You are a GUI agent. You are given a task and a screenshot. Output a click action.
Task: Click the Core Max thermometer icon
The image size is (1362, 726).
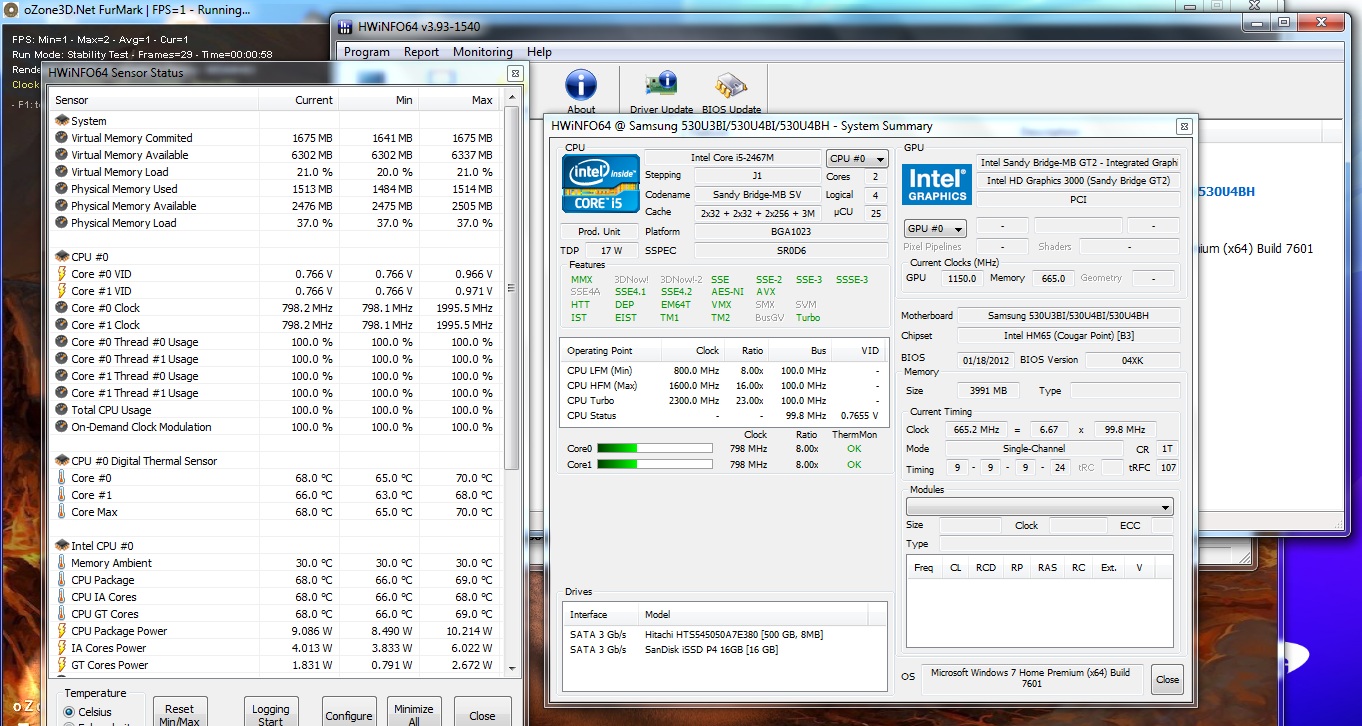tap(62, 512)
